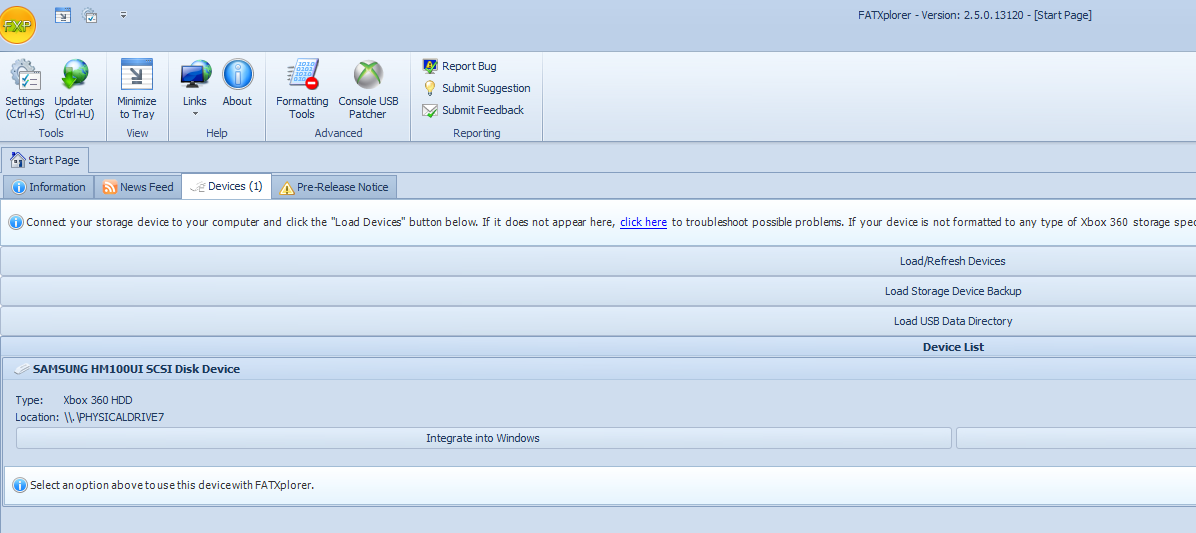Expand the Links dropdown
1196x533 pixels.
click(195, 88)
